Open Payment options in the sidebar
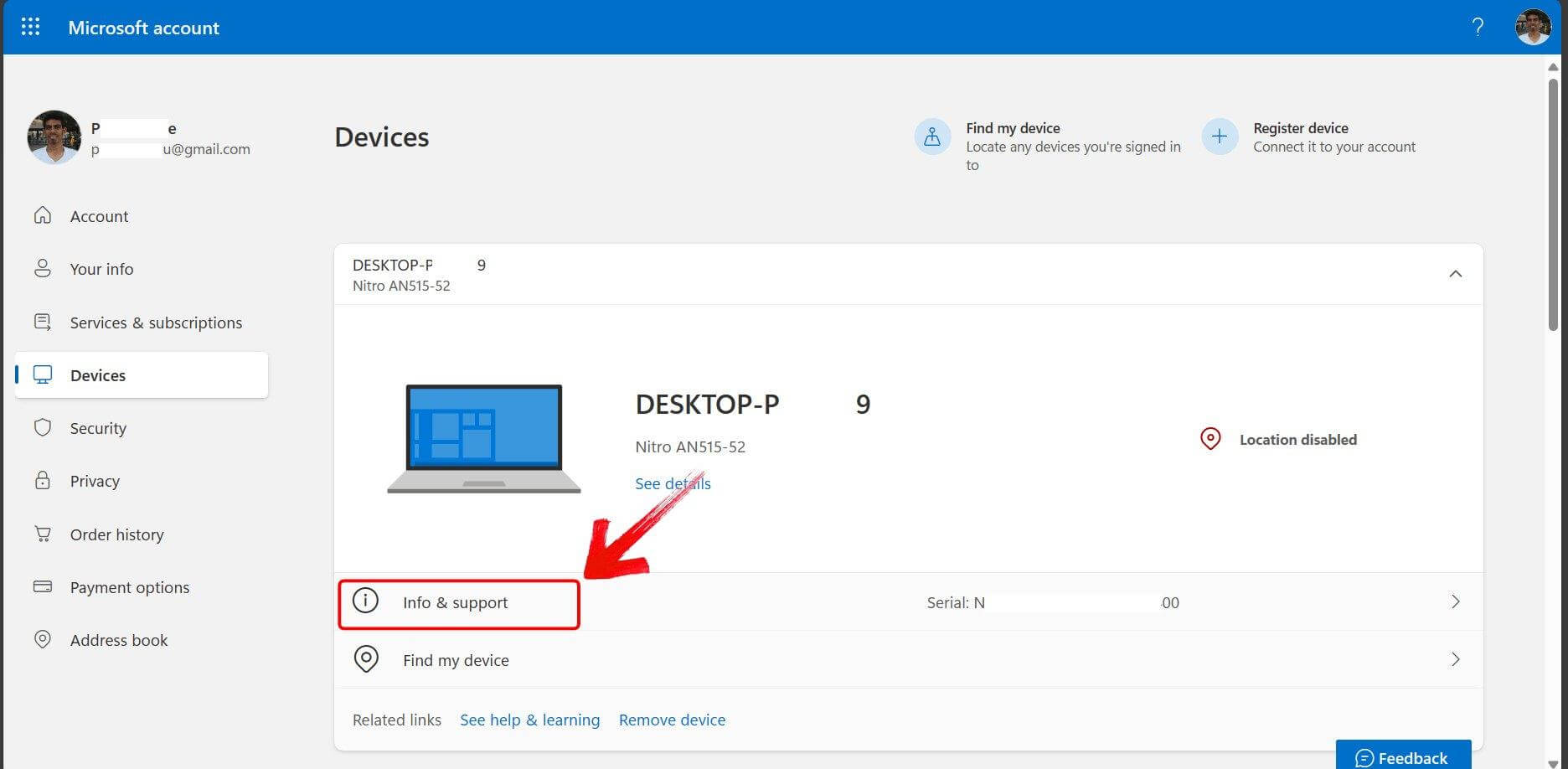The width and height of the screenshot is (1568, 769). [129, 587]
